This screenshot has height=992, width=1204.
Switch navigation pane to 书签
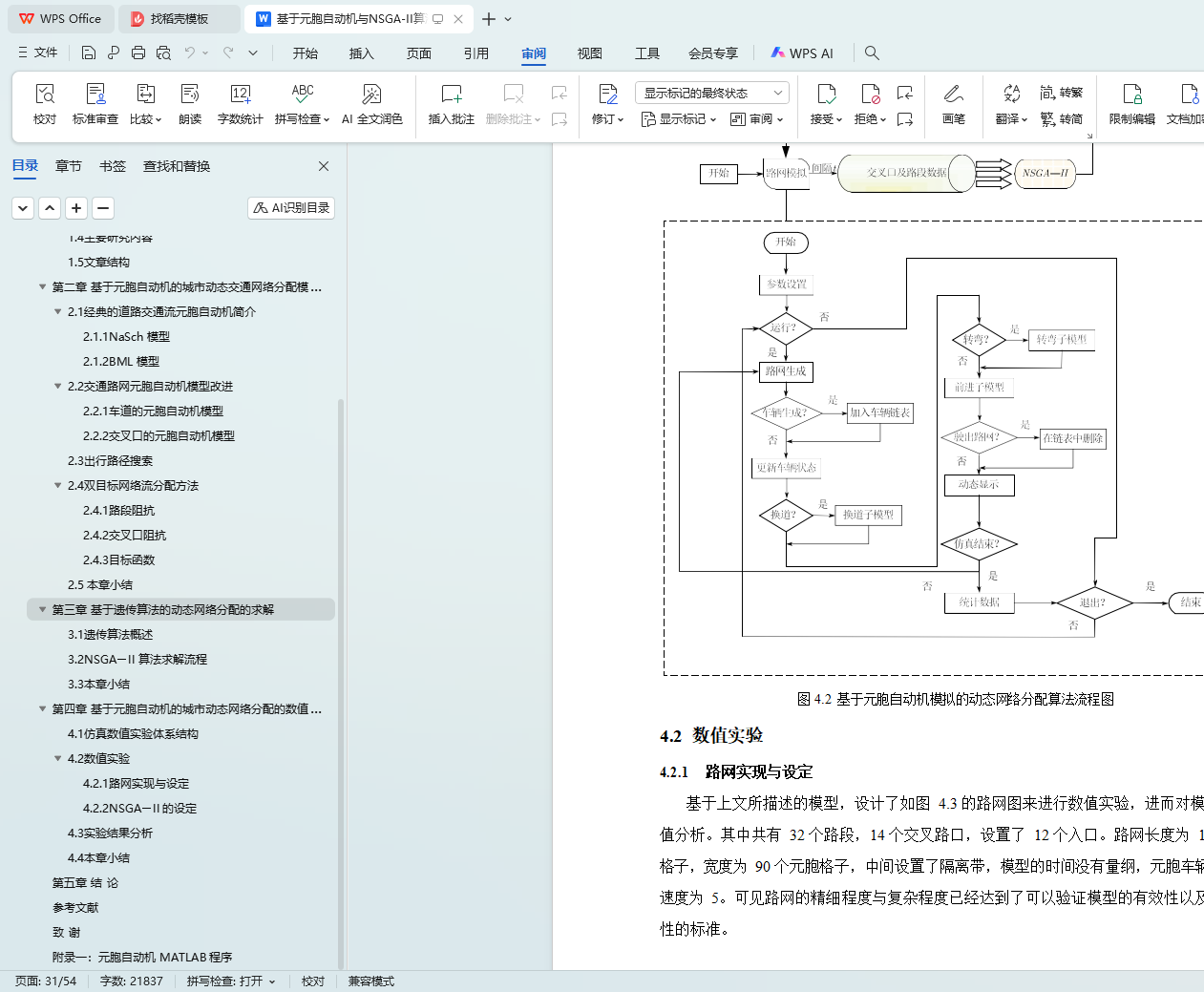pyautogui.click(x=113, y=166)
